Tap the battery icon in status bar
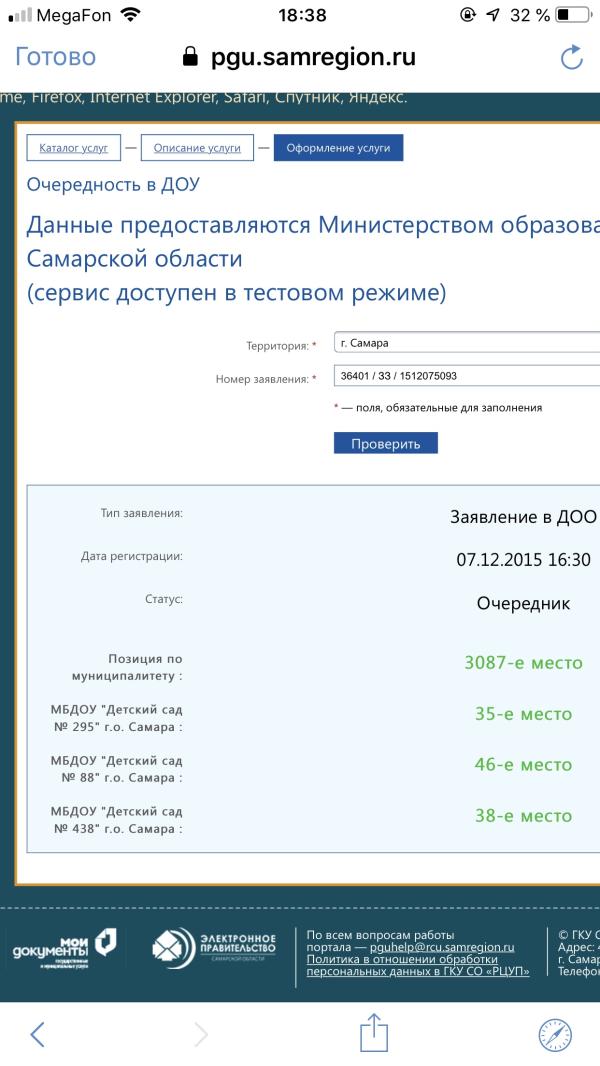The image size is (600, 1066). click(x=573, y=14)
